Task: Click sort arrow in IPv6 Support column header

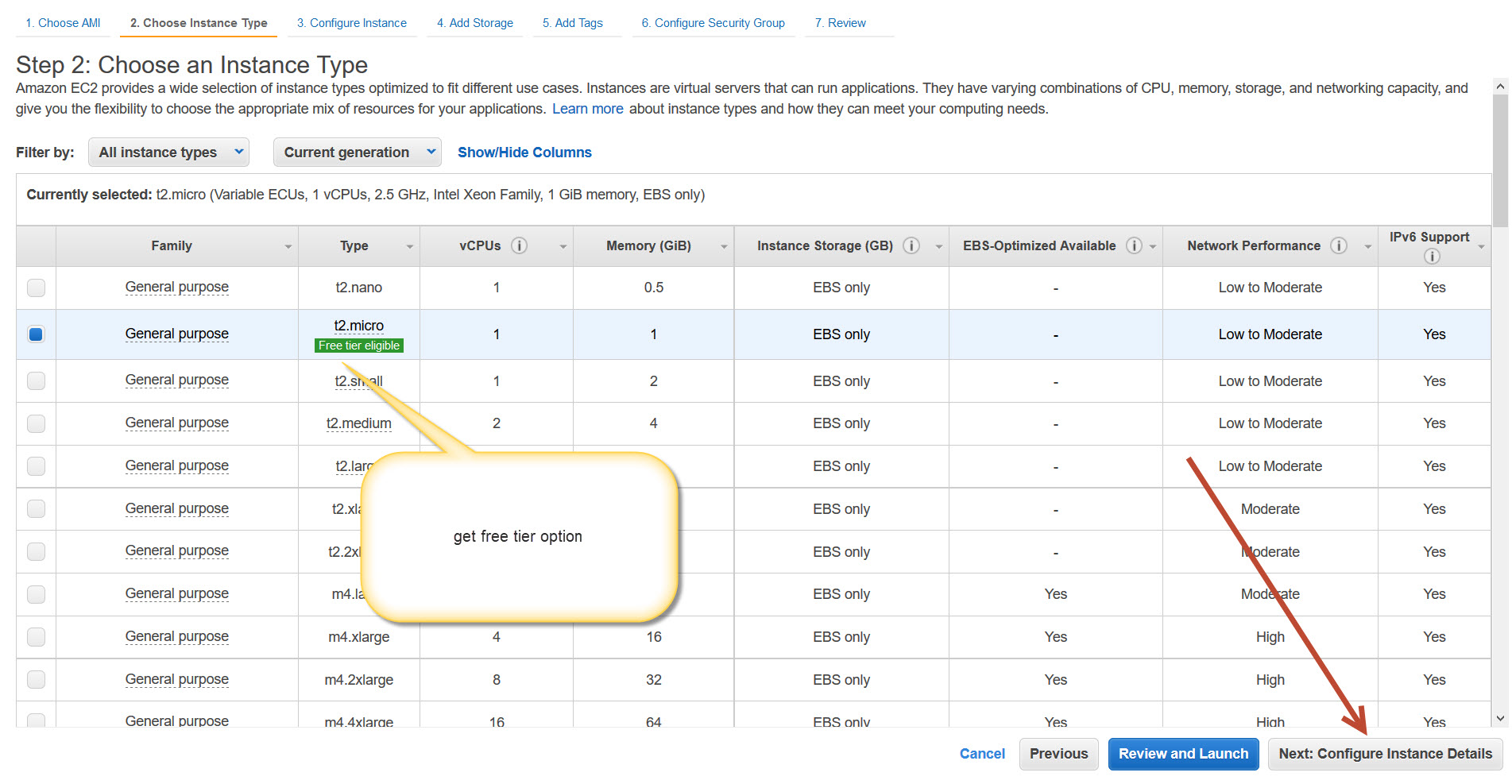Action: (1481, 247)
